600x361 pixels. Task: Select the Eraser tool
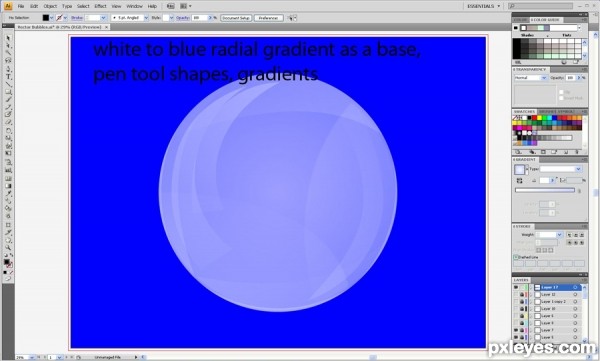8,122
